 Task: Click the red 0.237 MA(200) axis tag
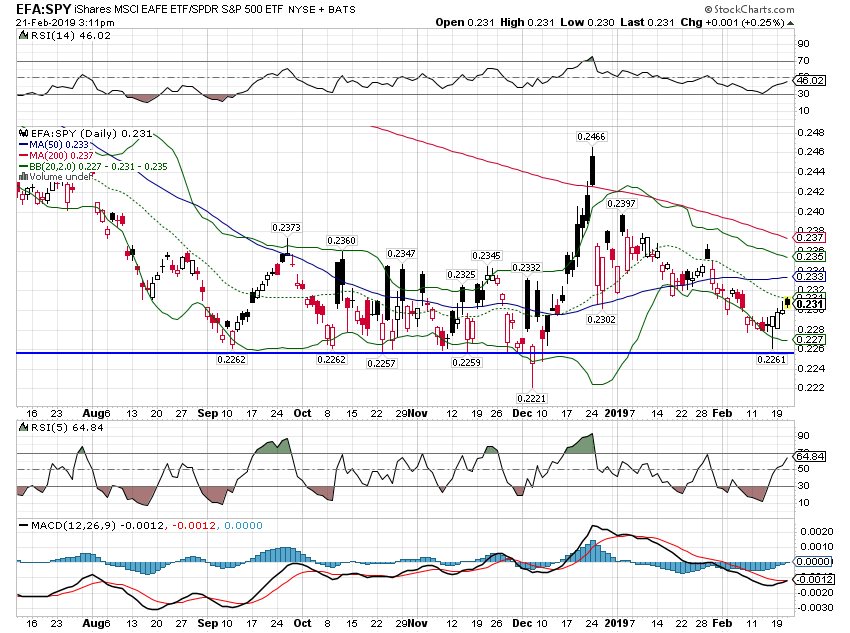pyautogui.click(x=810, y=237)
